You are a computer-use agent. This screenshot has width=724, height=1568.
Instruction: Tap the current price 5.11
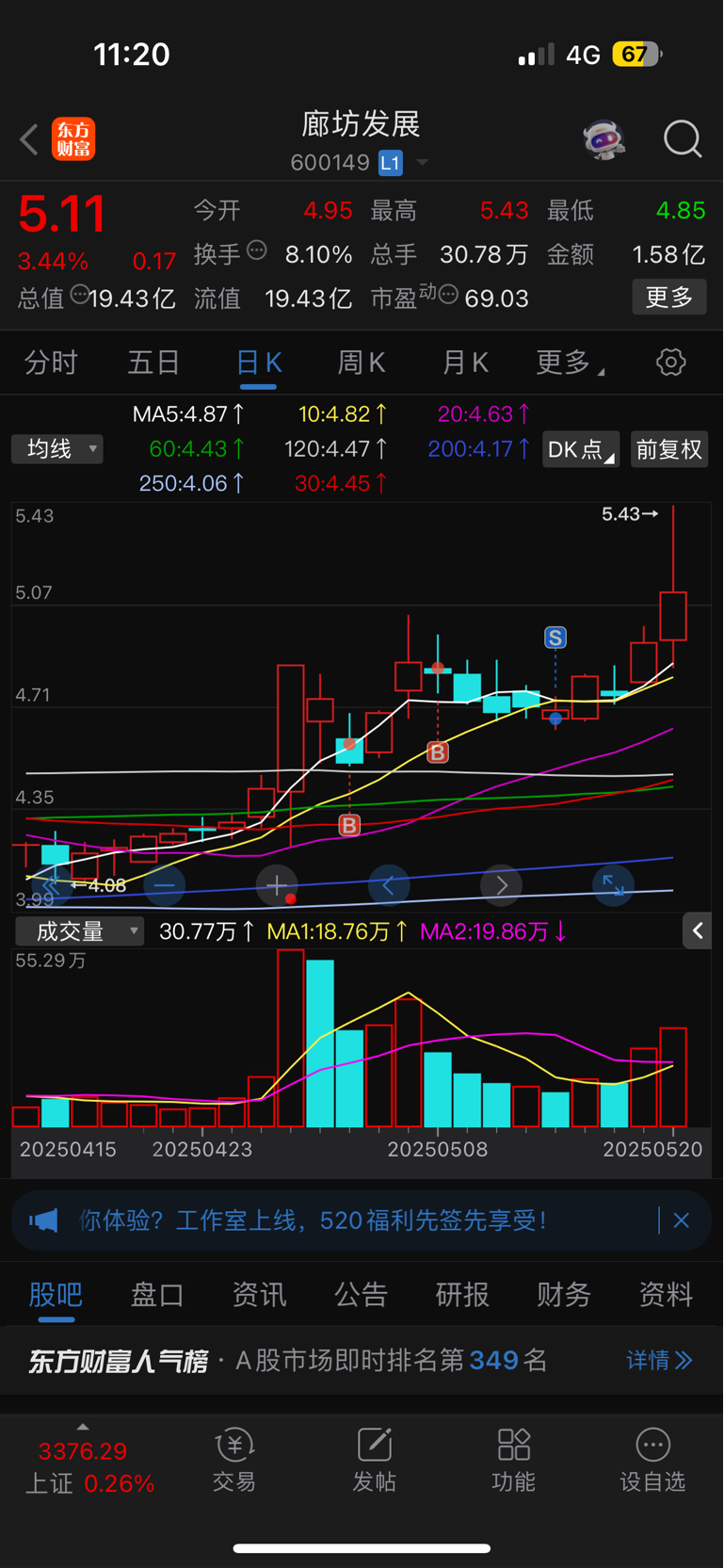62,214
